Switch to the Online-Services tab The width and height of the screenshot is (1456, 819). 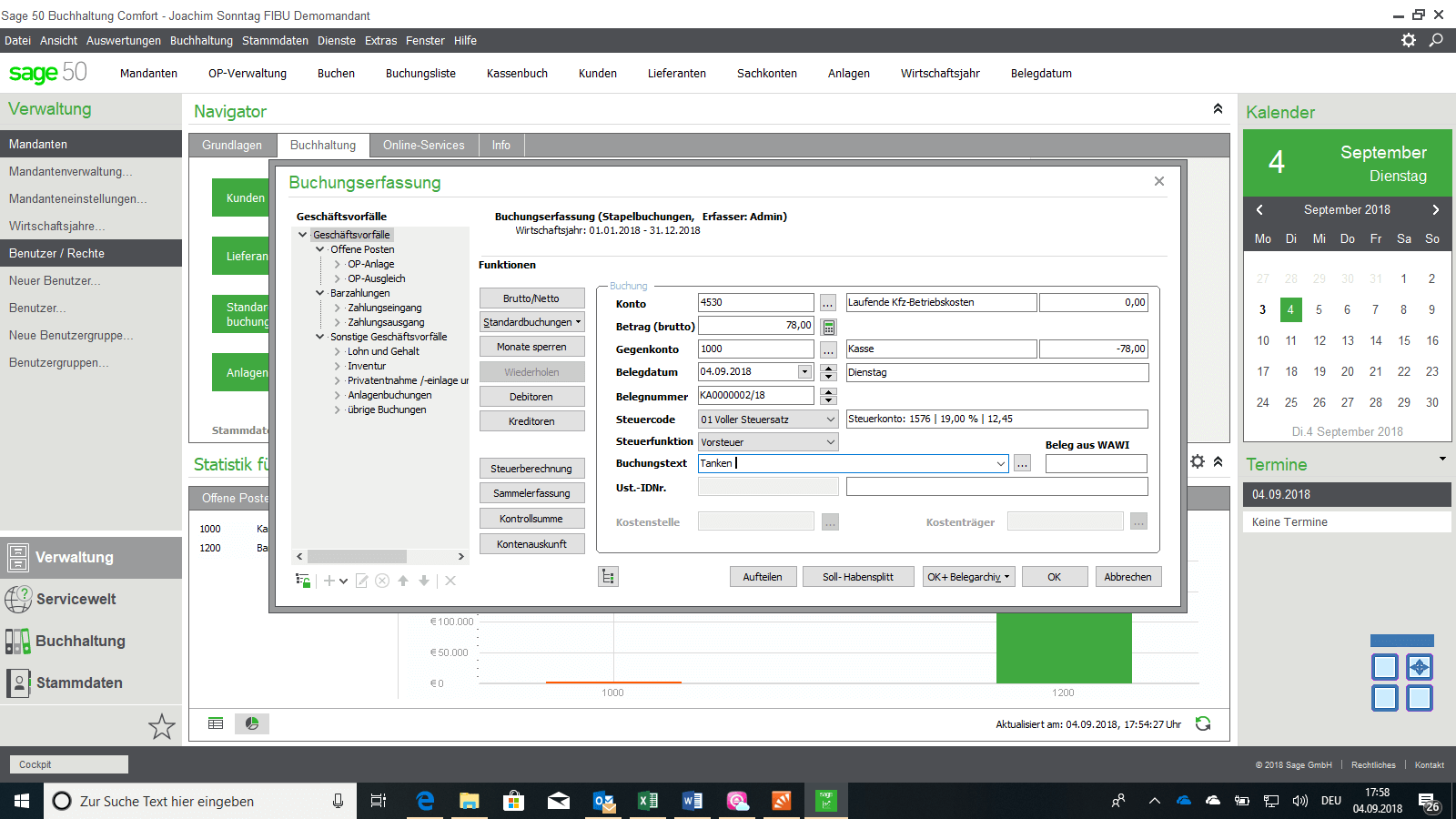[x=423, y=146]
